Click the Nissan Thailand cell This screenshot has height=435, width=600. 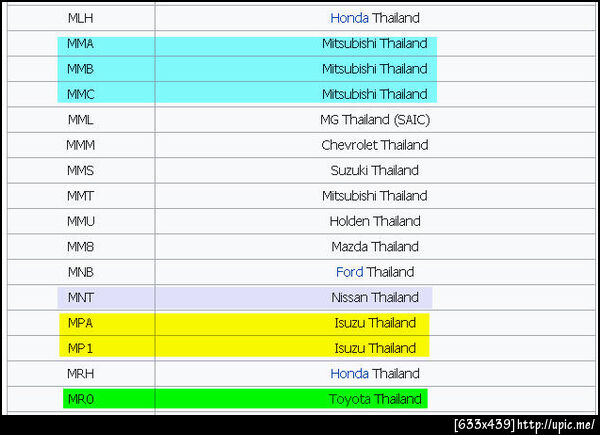[375, 297]
